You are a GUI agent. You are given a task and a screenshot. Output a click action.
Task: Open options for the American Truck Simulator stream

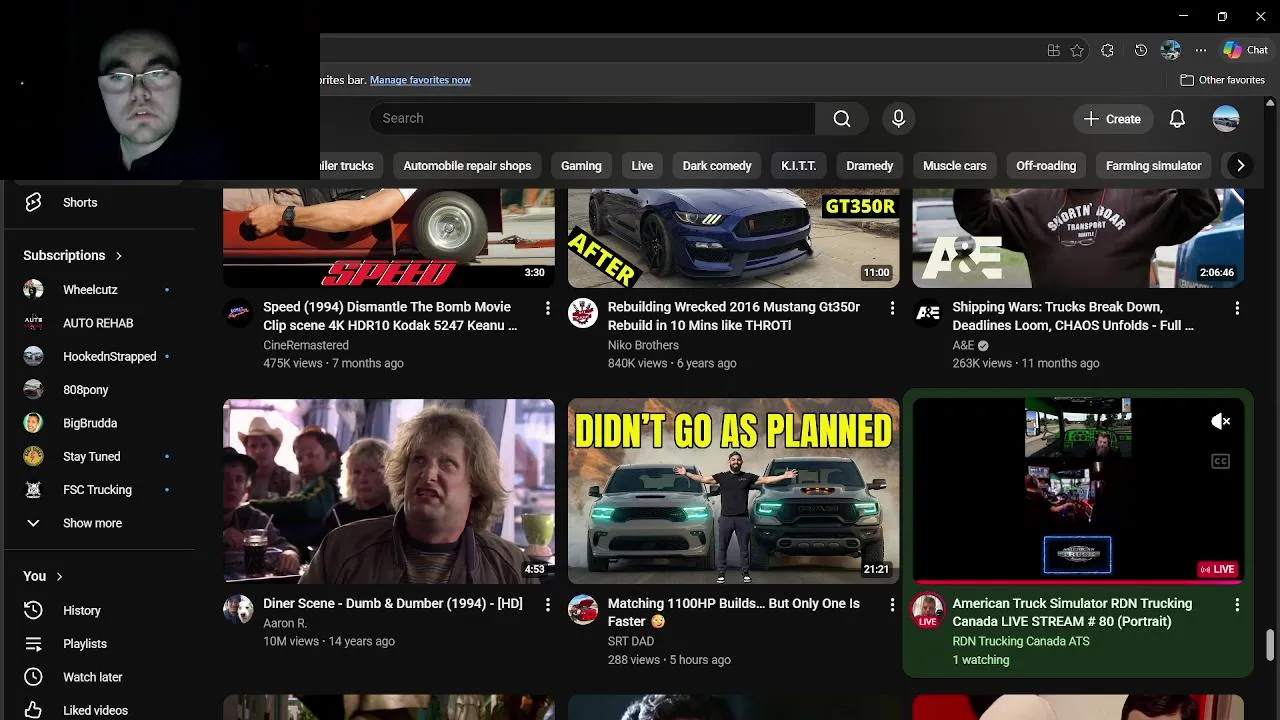(1237, 605)
